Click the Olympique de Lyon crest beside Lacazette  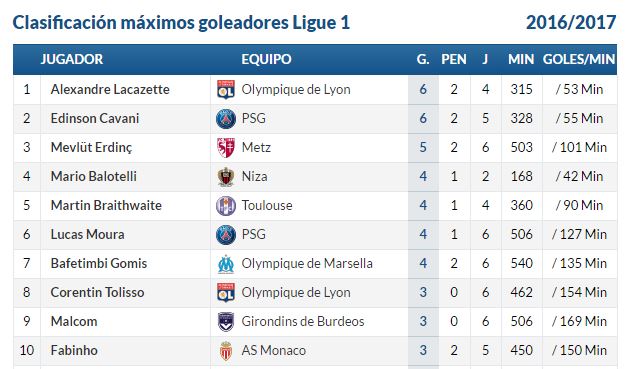pyautogui.click(x=226, y=90)
